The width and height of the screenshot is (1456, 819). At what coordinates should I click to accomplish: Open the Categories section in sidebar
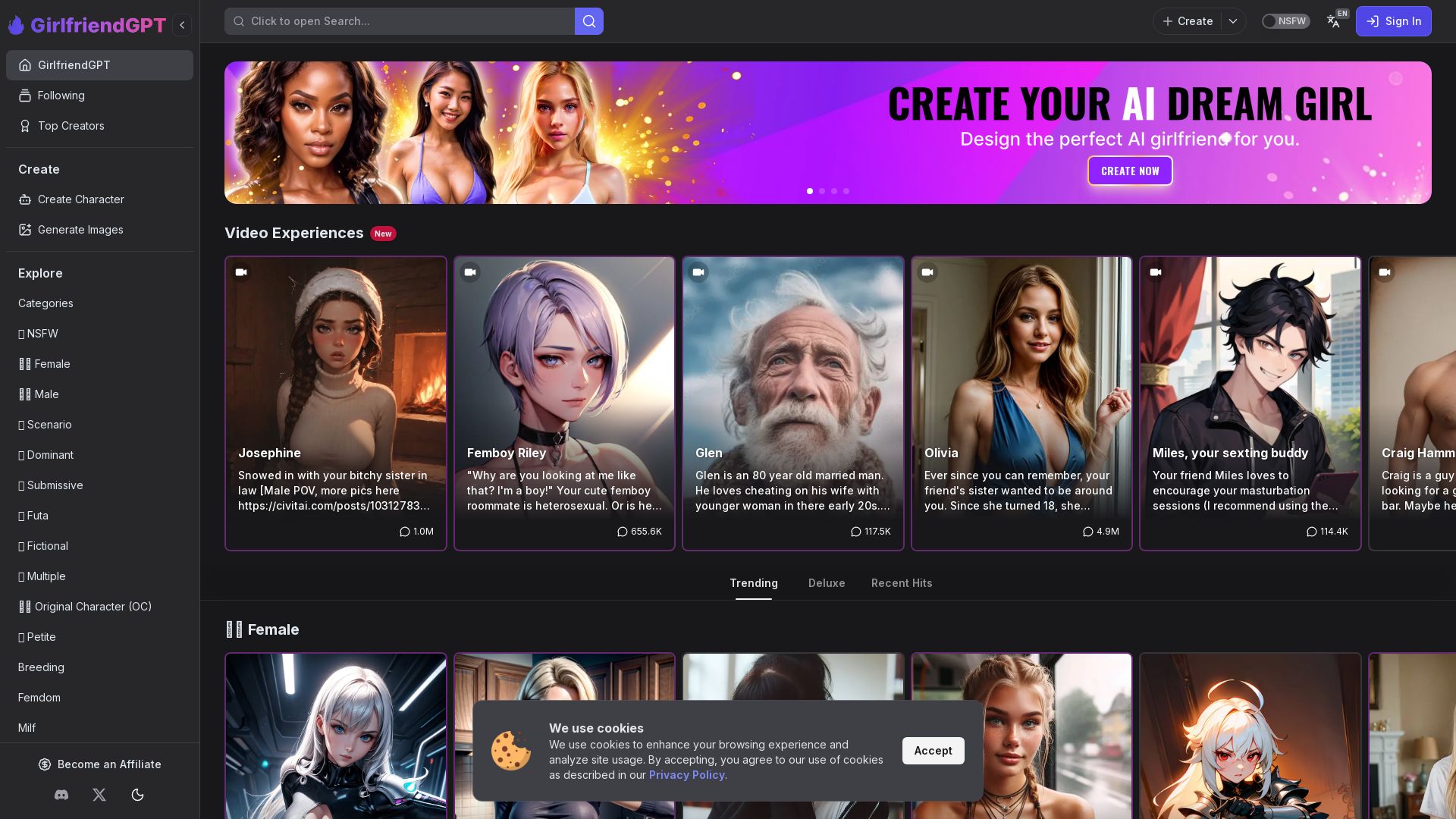coord(45,303)
